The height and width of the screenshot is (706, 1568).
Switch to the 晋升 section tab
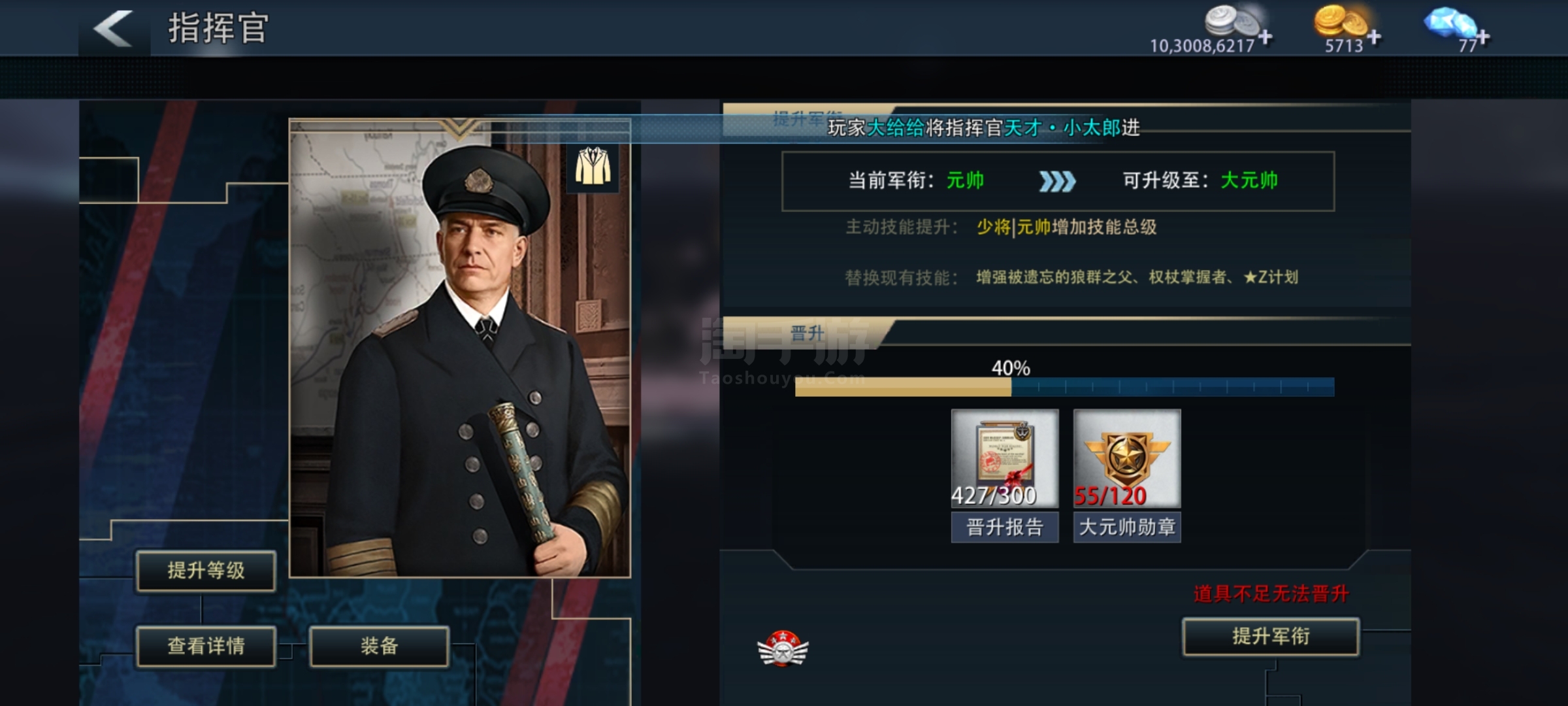coord(808,334)
